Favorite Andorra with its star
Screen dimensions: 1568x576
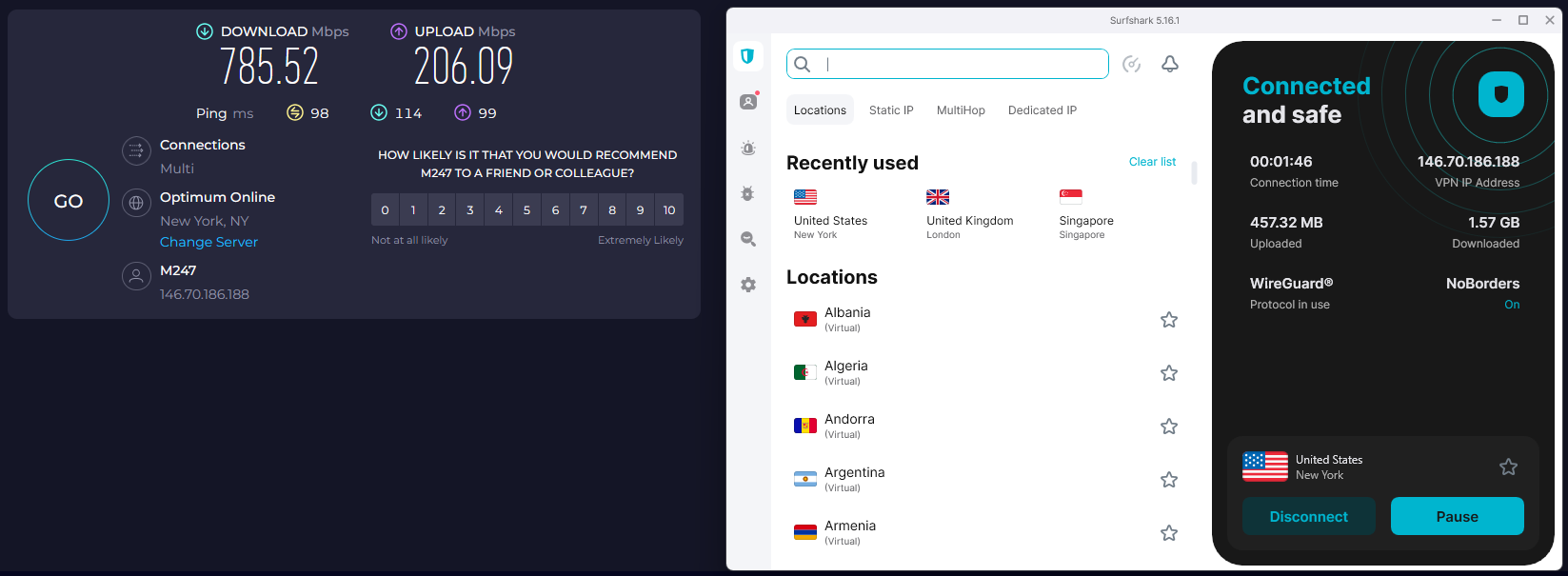pyautogui.click(x=1169, y=427)
